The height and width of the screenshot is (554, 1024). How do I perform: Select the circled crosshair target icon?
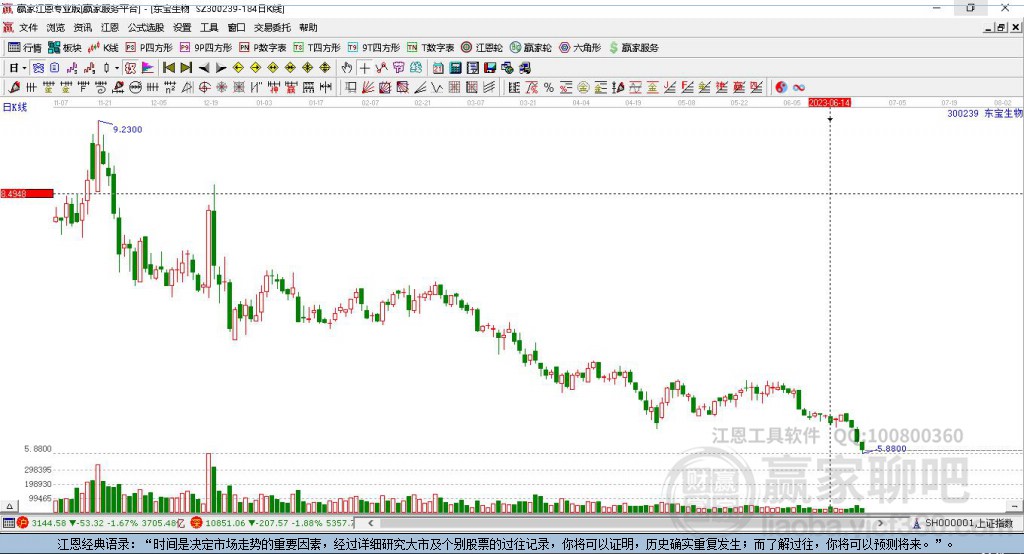pos(204,88)
